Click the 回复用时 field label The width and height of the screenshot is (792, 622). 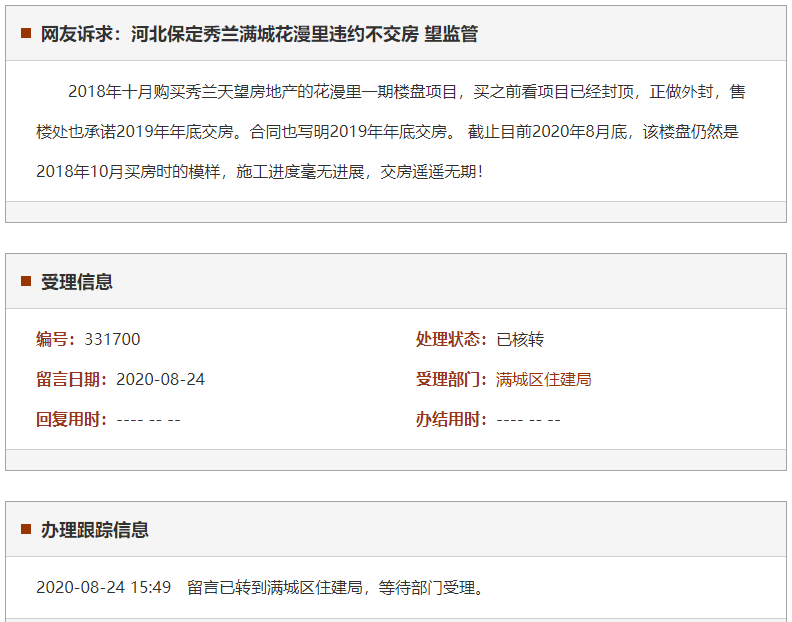(72, 419)
